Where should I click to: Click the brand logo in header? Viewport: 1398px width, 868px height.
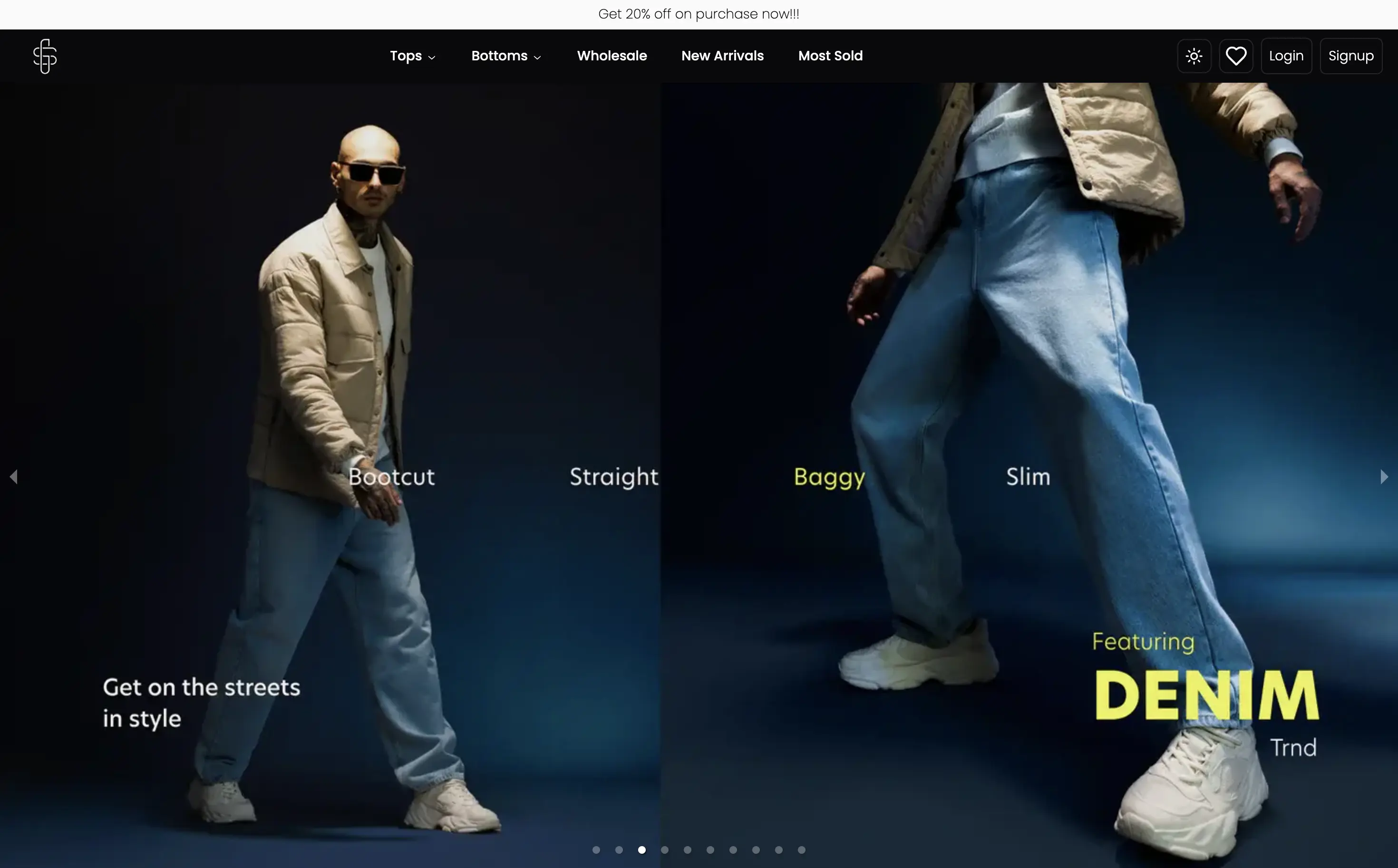click(45, 56)
